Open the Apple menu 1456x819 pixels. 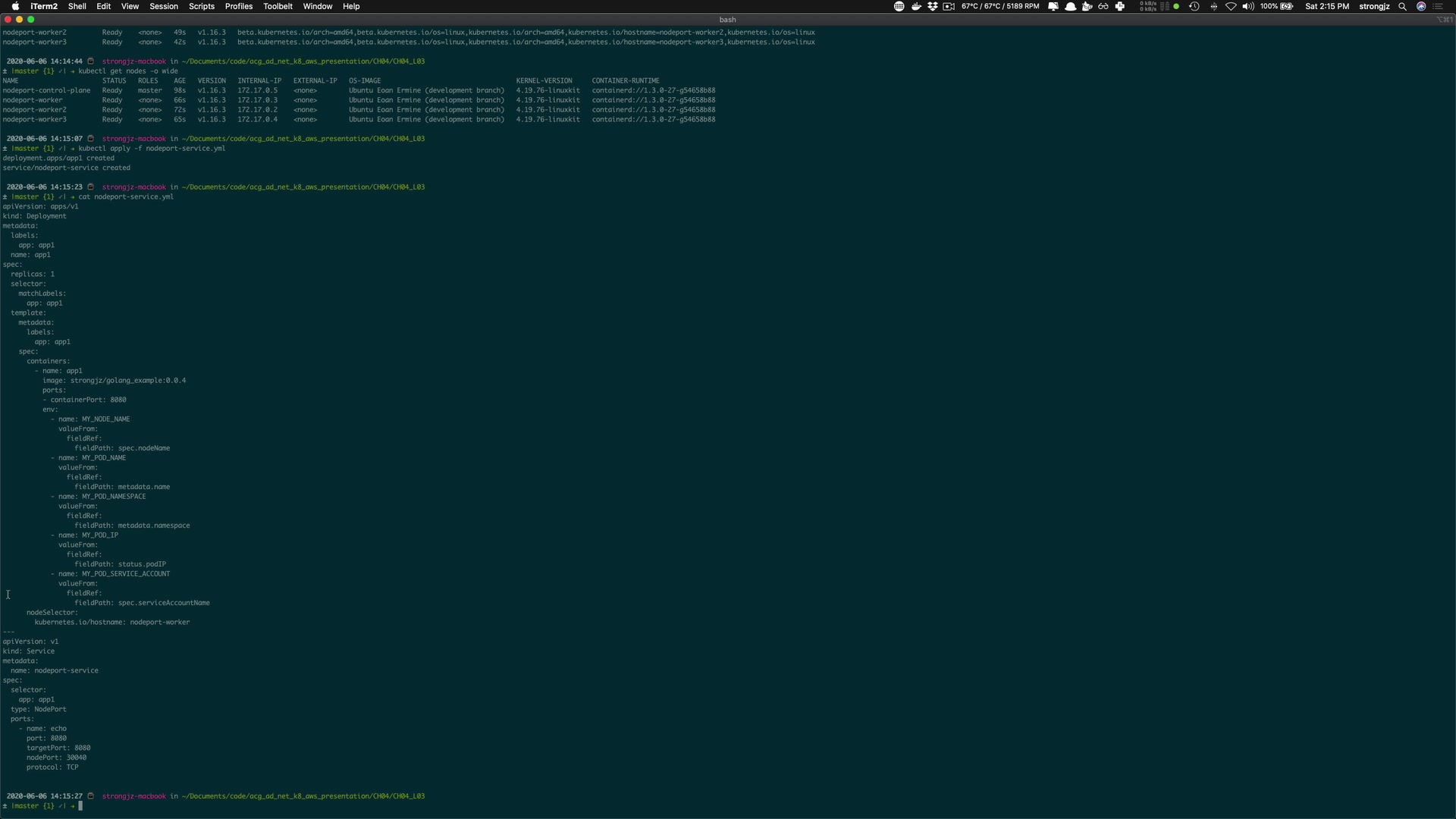point(15,6)
